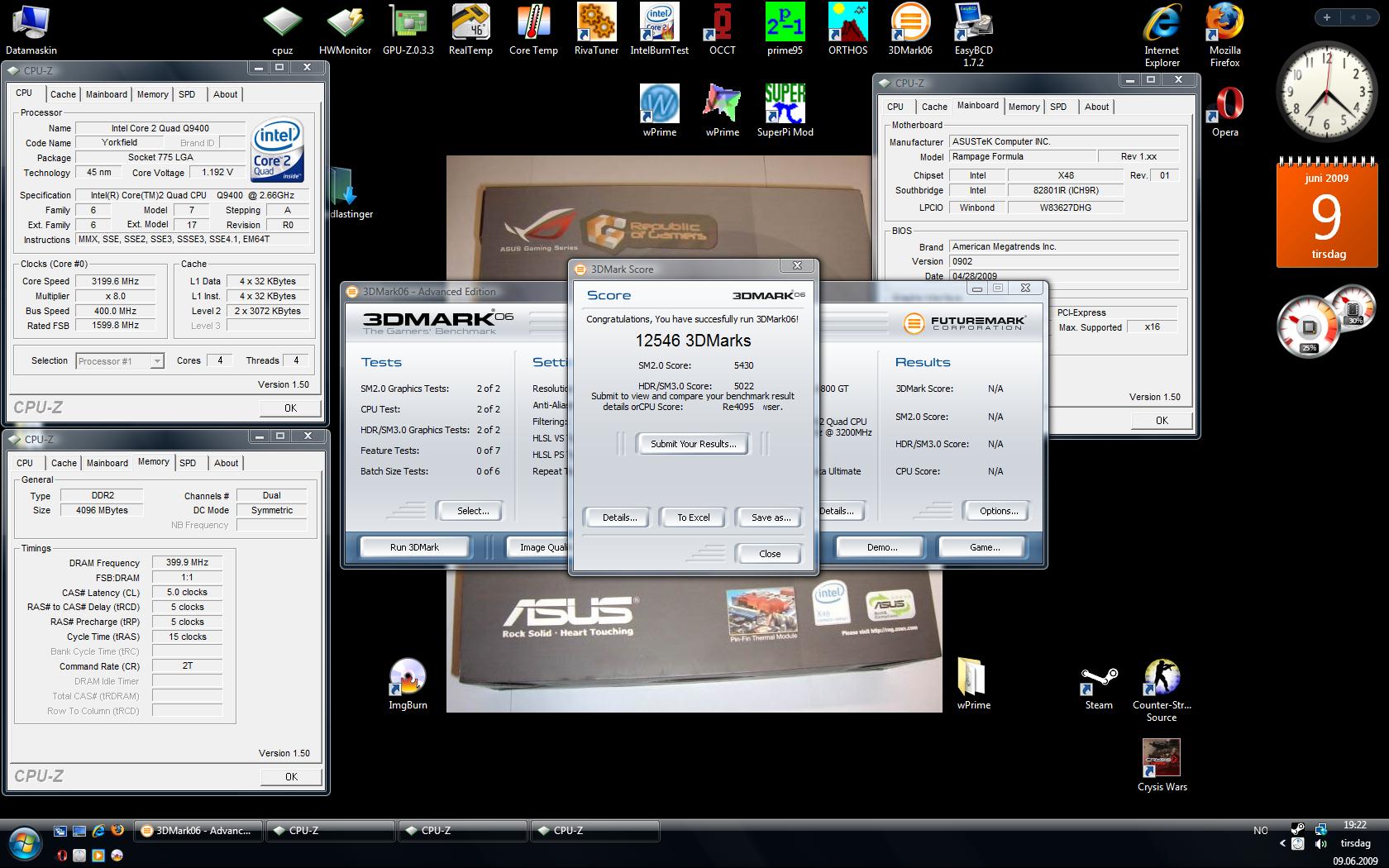Open Mainboard tab in top-left CPU-Z window
Viewport: 1389px width, 868px height.
[x=107, y=94]
